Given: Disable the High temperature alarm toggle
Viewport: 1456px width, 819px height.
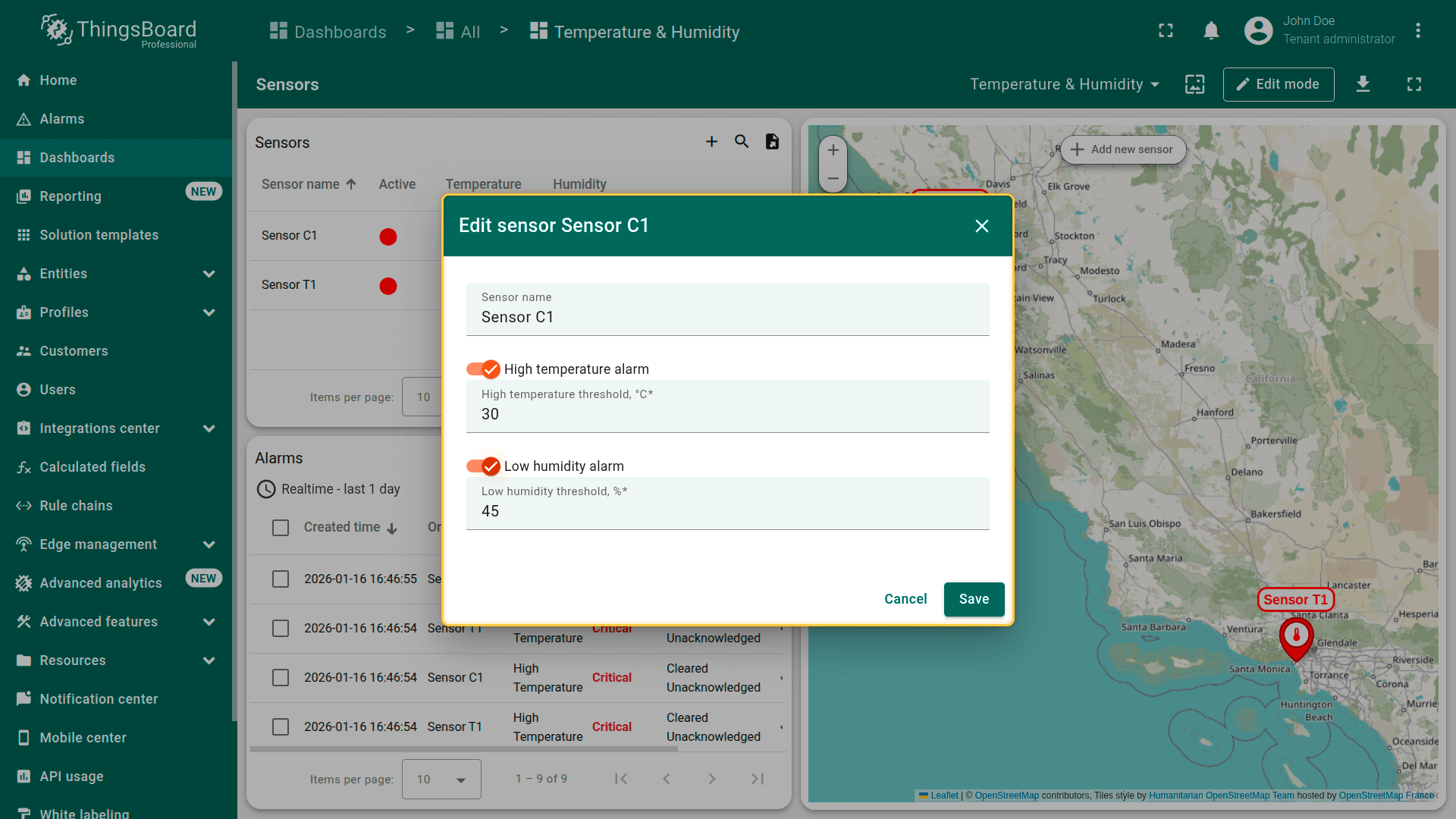Looking at the screenshot, I should pos(483,369).
